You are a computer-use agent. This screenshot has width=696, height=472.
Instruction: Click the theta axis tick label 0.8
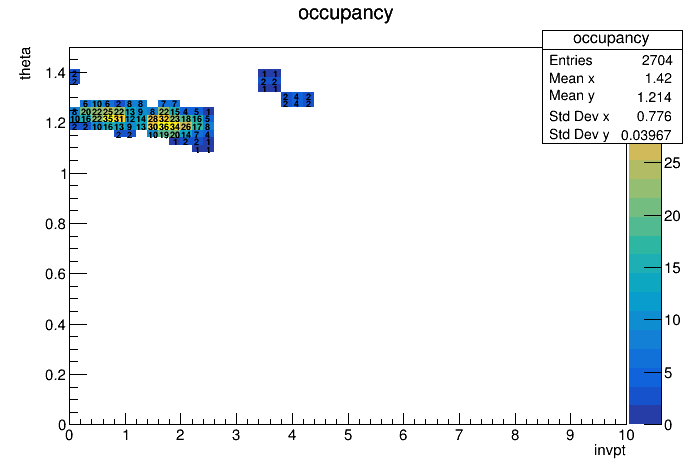[x=55, y=224]
